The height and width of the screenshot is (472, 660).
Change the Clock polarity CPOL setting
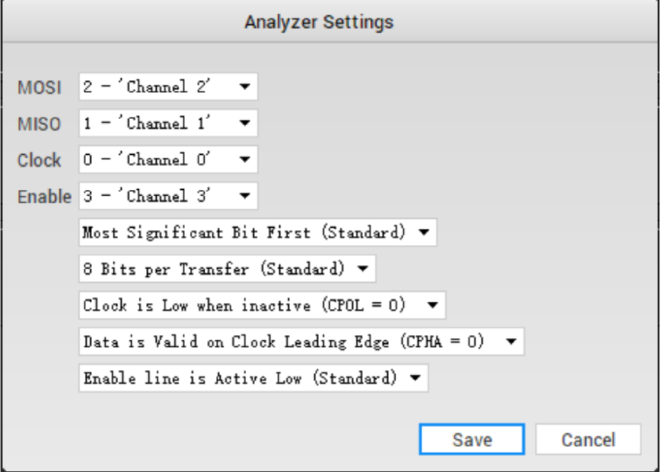pos(261,305)
